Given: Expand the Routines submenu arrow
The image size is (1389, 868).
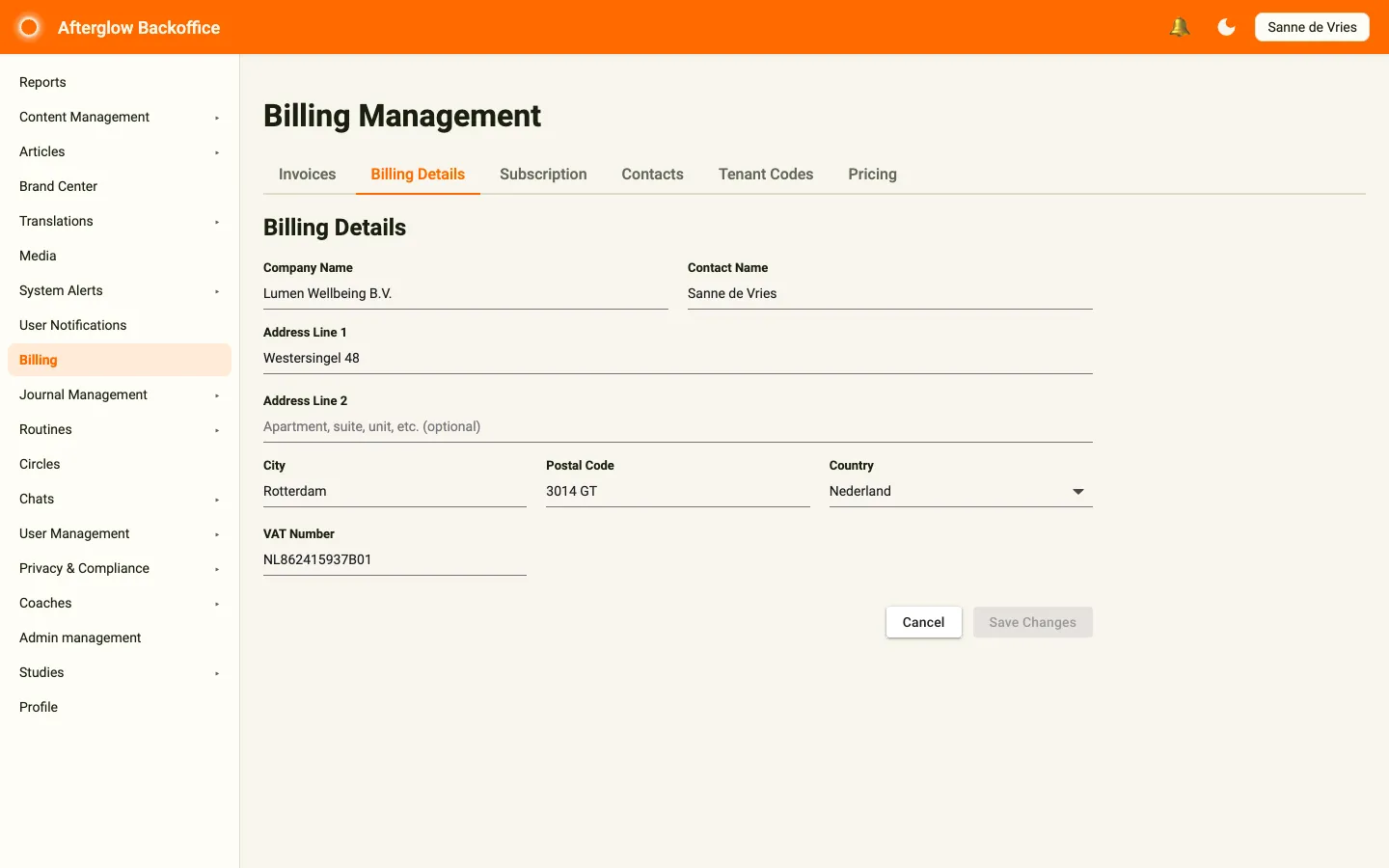Looking at the screenshot, I should point(217,430).
